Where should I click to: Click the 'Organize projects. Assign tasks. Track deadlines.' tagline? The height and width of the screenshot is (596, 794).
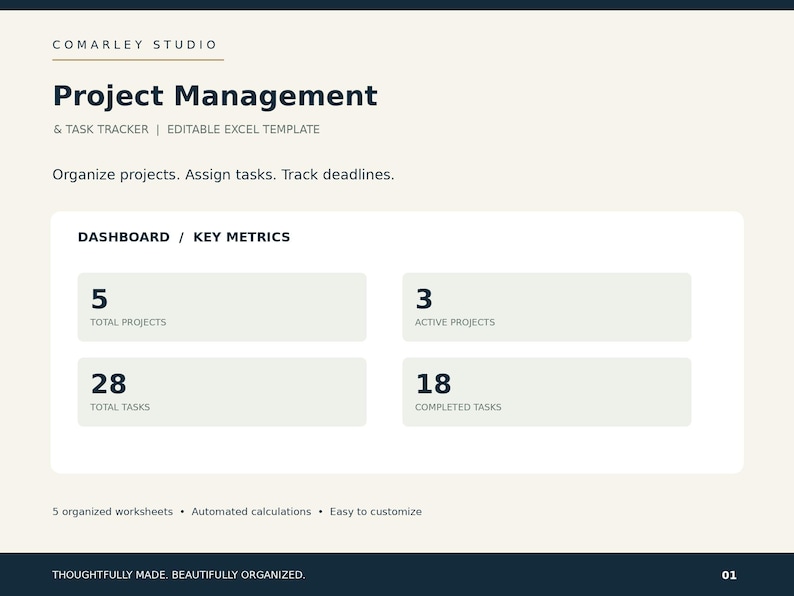click(x=223, y=175)
